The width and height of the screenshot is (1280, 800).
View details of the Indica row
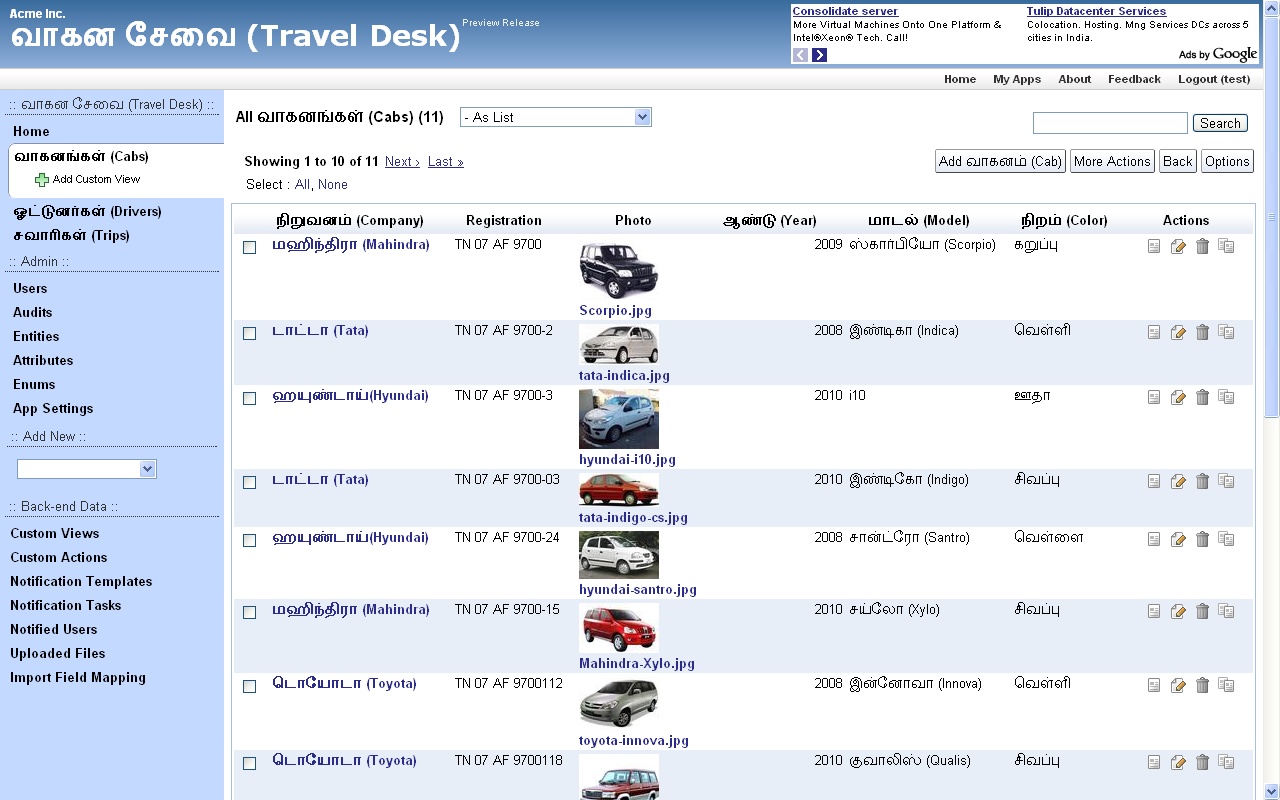point(1154,332)
